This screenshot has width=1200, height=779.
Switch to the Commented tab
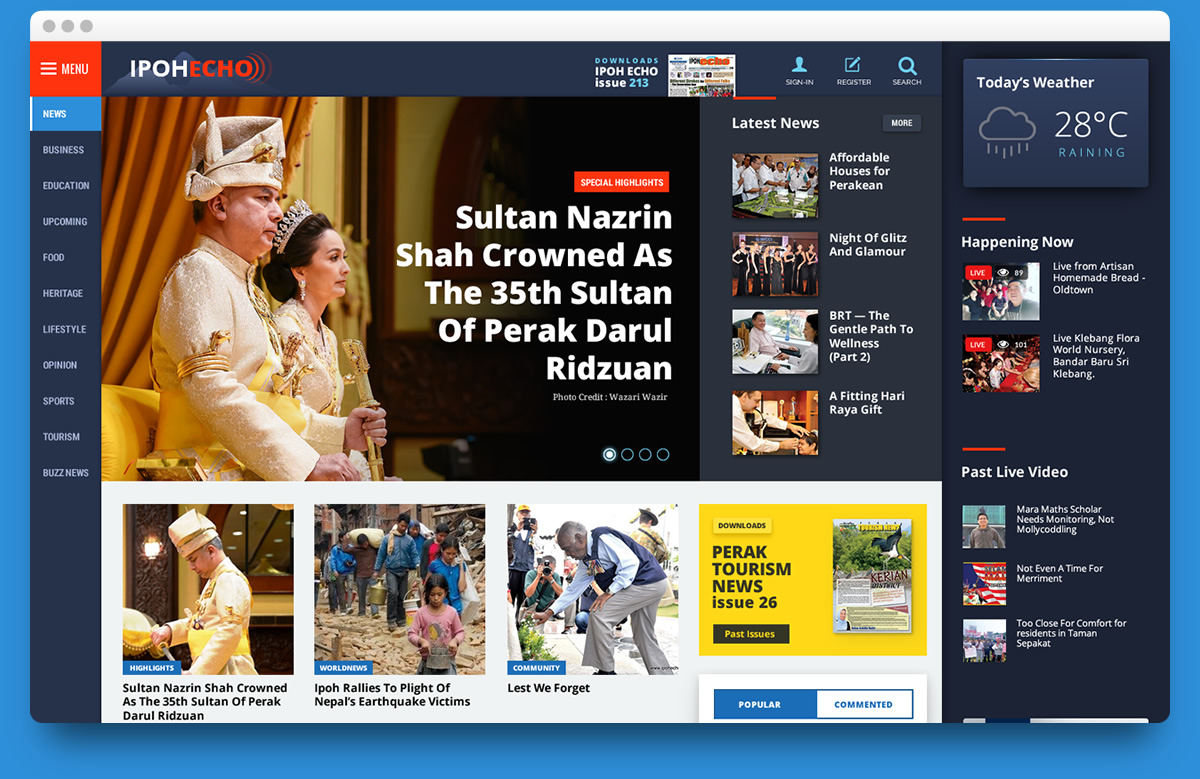863,704
